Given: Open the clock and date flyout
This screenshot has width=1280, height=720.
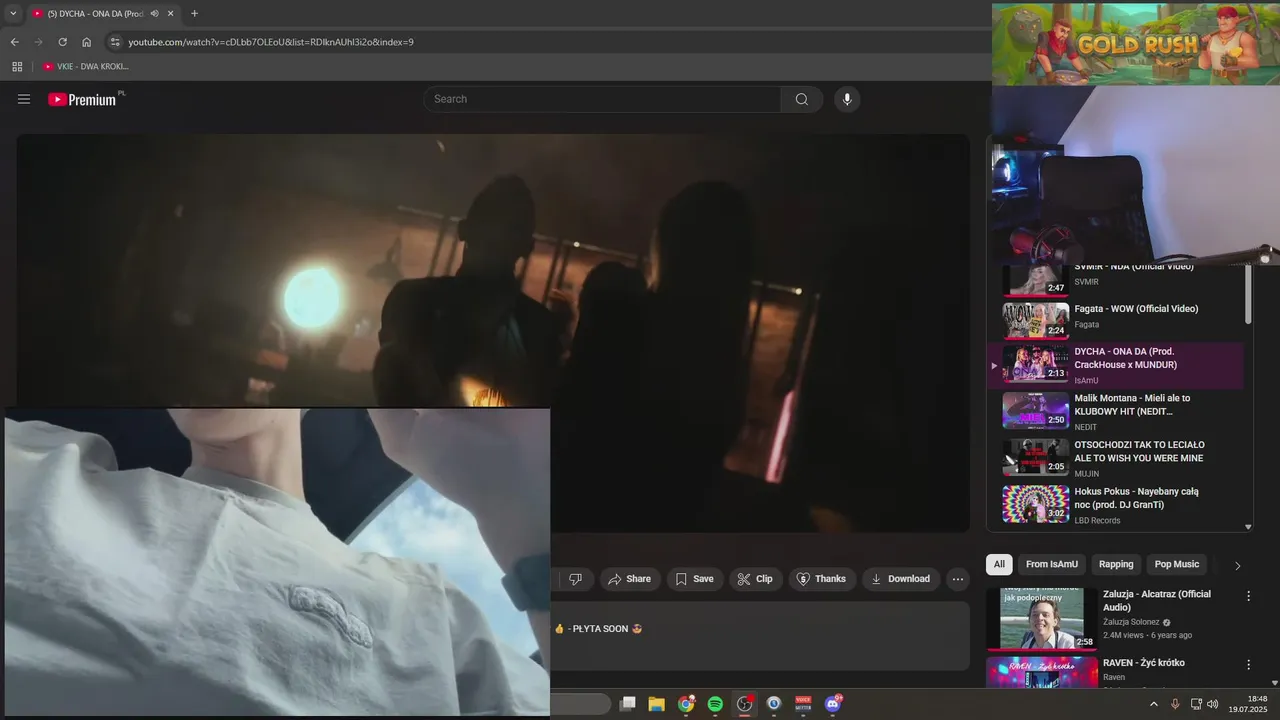Looking at the screenshot, I should (1250, 704).
